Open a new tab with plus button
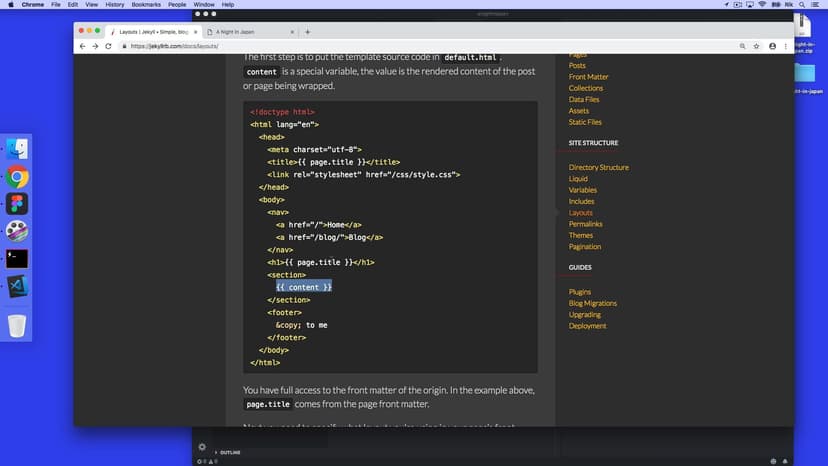828x466 pixels. point(307,32)
